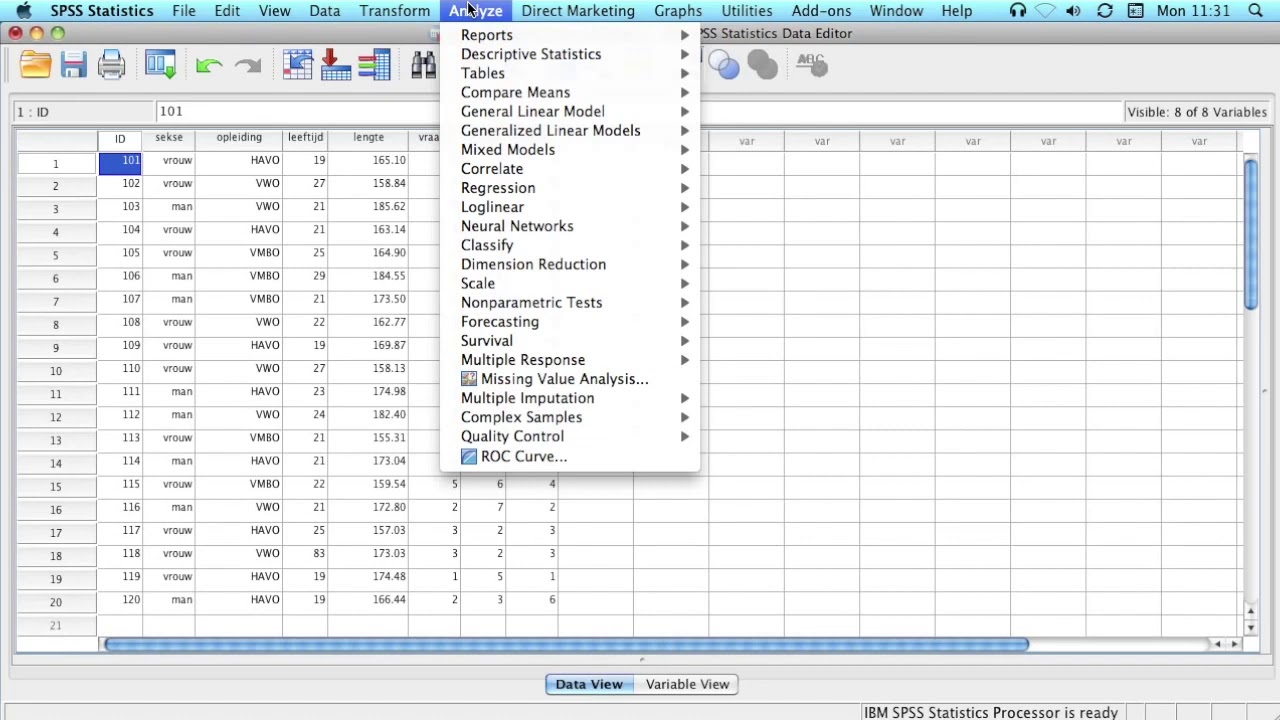Select Neural Networks menu entry

pos(570,226)
